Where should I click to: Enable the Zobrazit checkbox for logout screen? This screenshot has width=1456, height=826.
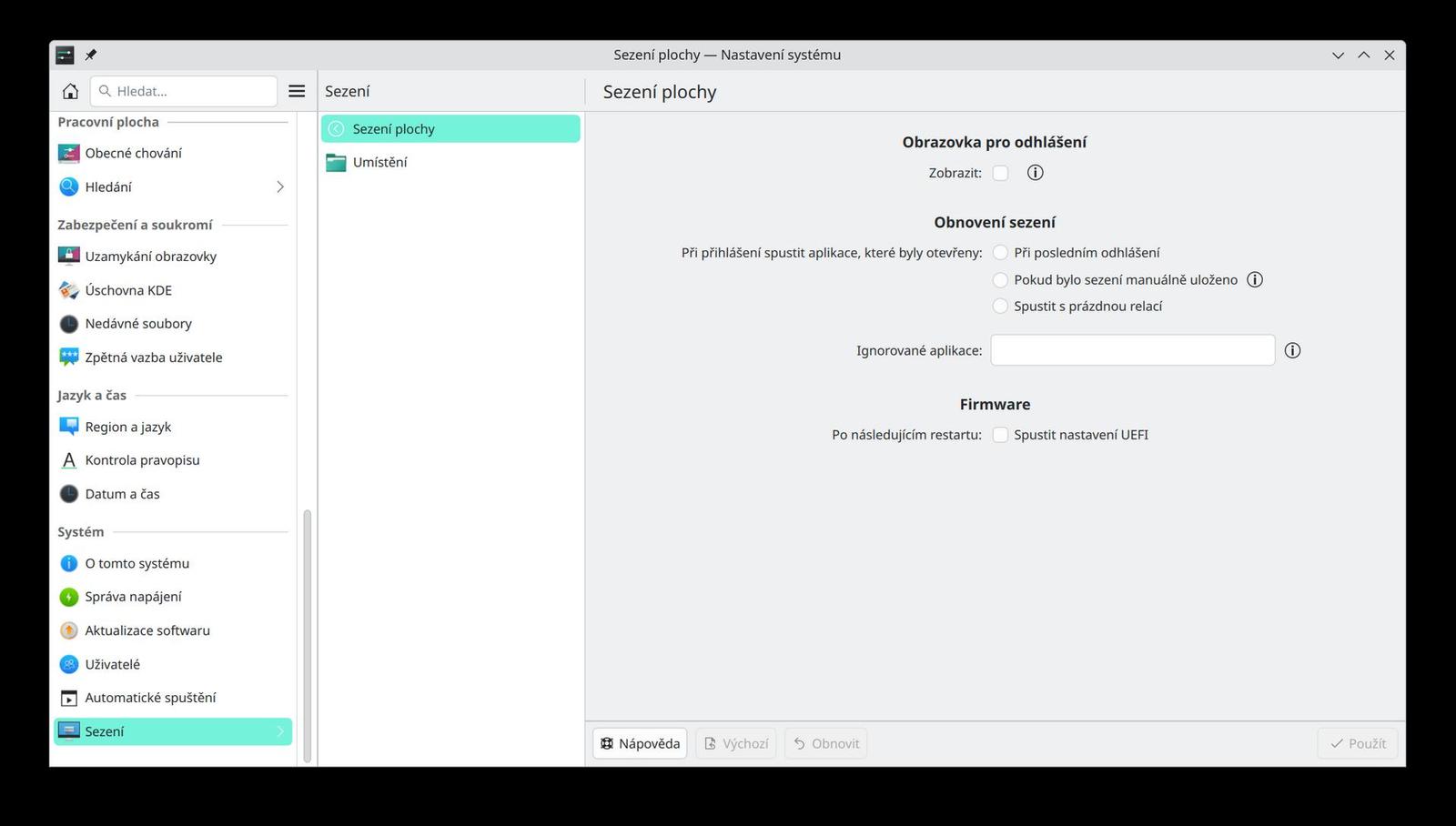(1000, 172)
